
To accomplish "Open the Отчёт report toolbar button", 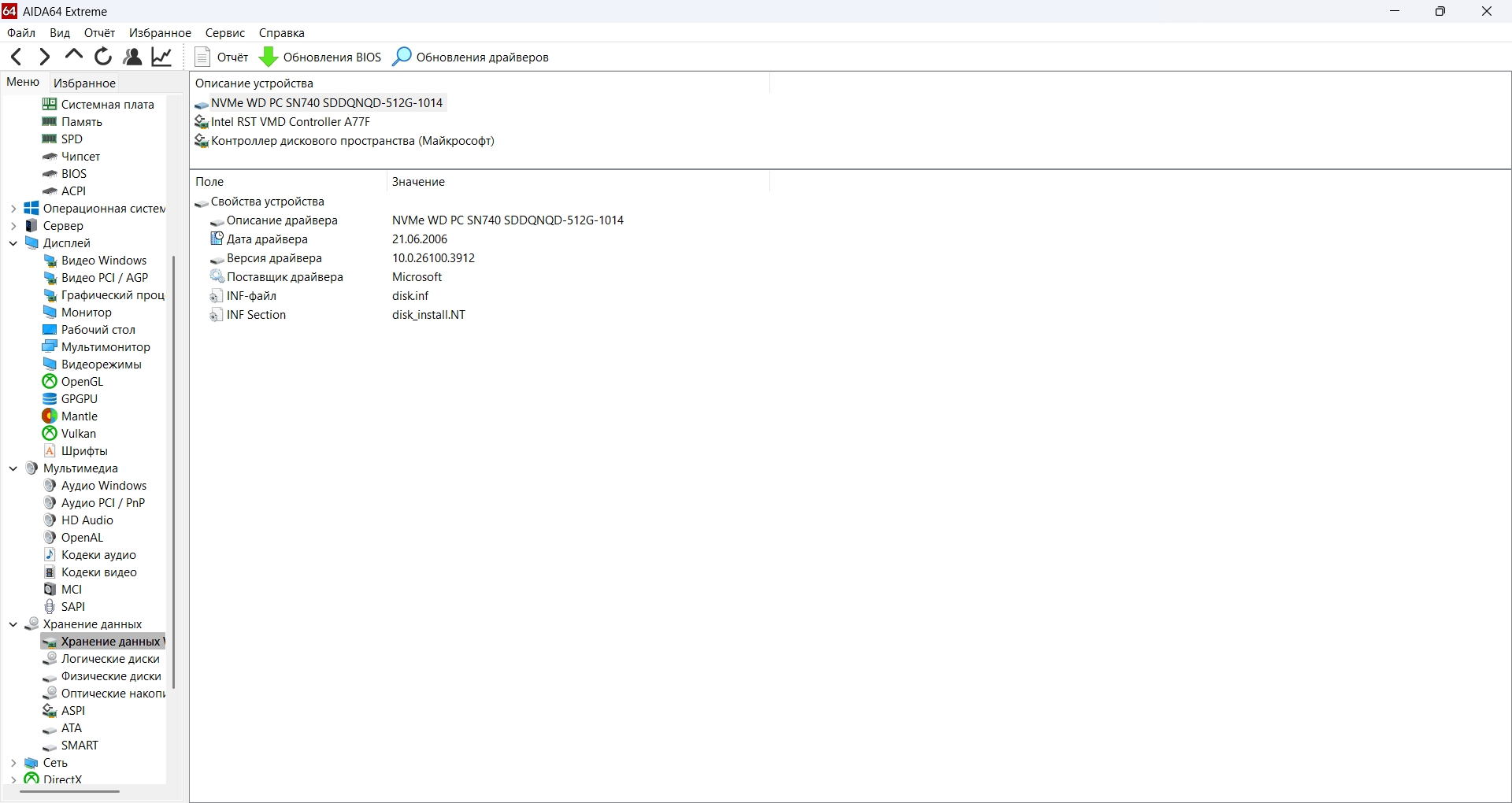I will 221,57.
